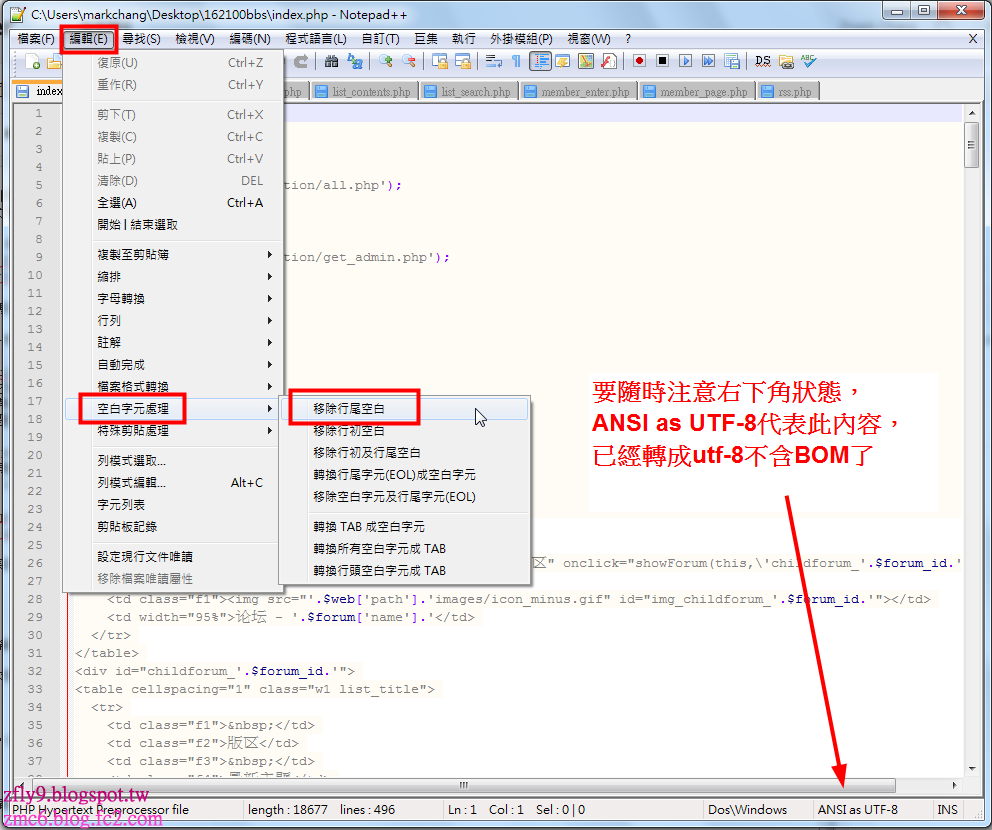Toggle synchronized vertical scrolling icon

tap(439, 61)
